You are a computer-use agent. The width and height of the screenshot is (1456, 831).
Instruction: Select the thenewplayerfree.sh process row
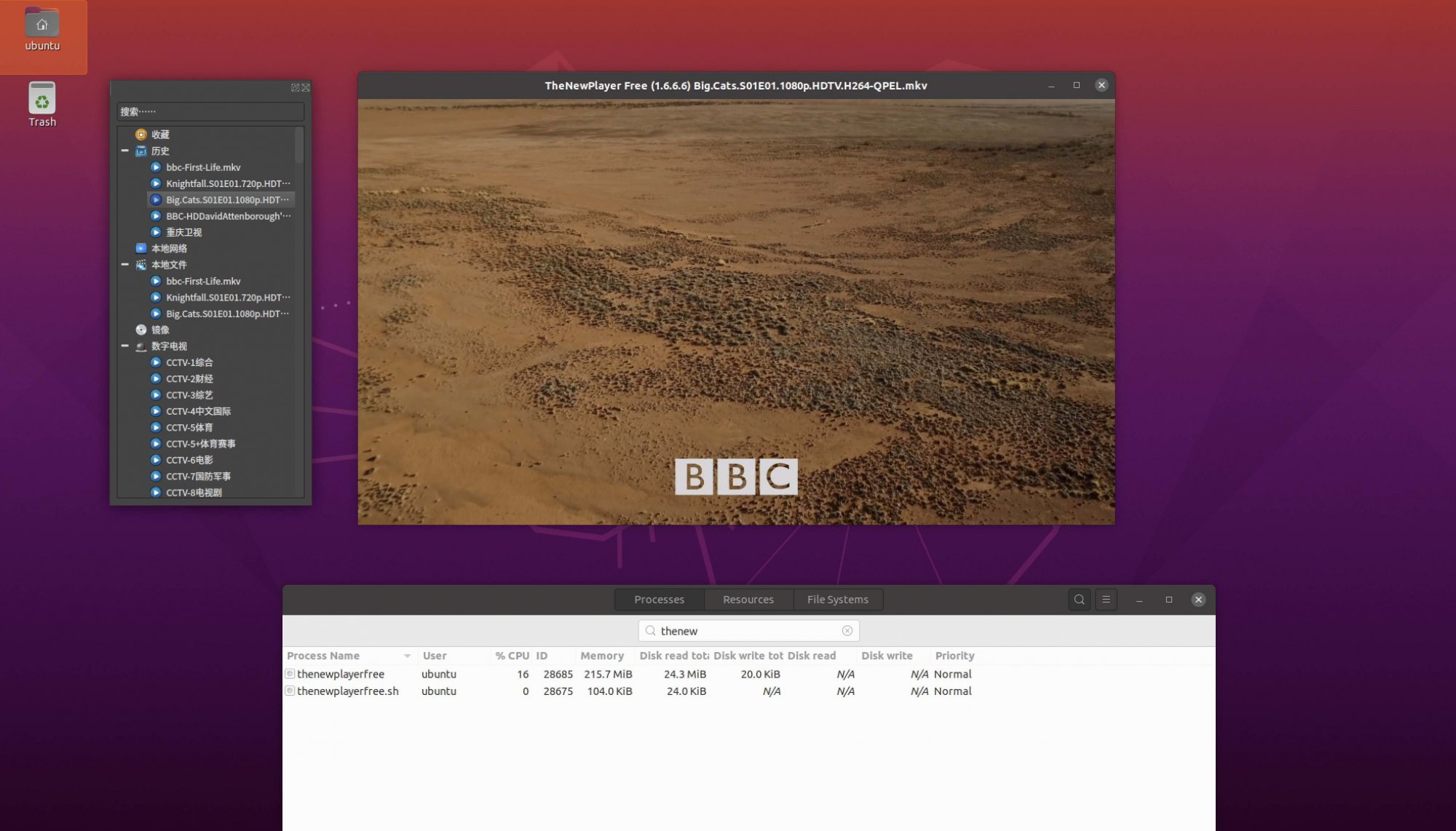coord(347,691)
